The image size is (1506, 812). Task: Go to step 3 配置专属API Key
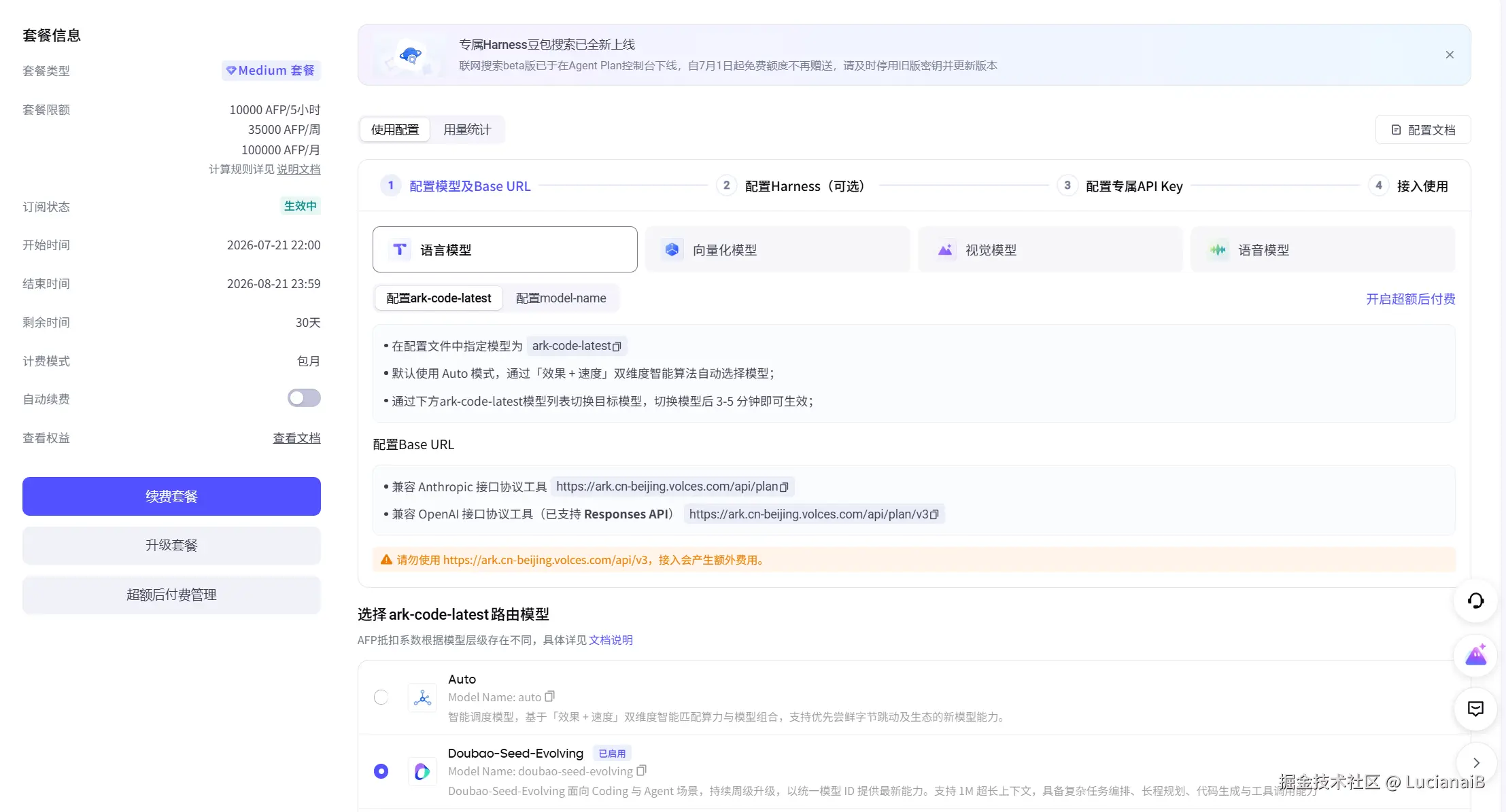pyautogui.click(x=1120, y=186)
